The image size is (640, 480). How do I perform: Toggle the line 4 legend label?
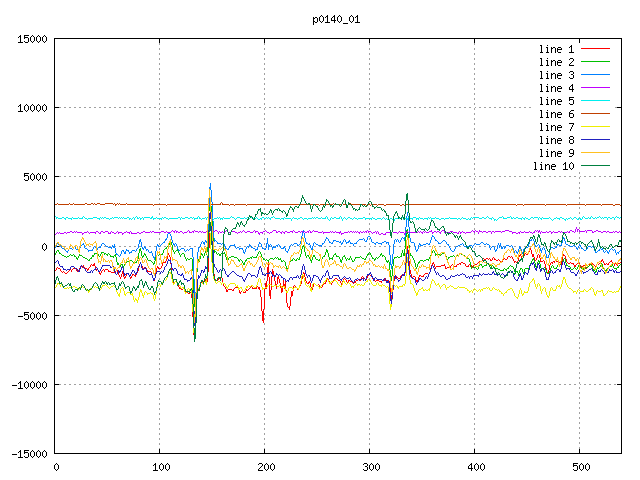click(556, 88)
